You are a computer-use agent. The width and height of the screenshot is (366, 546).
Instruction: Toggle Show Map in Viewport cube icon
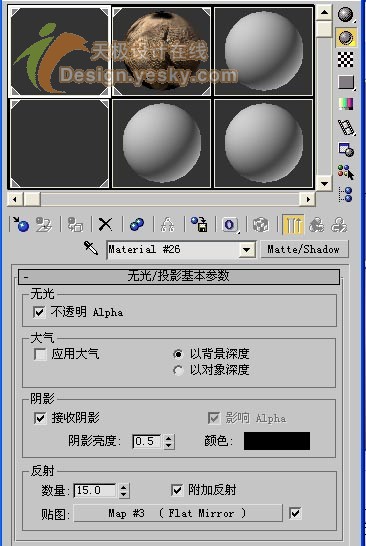click(x=260, y=225)
